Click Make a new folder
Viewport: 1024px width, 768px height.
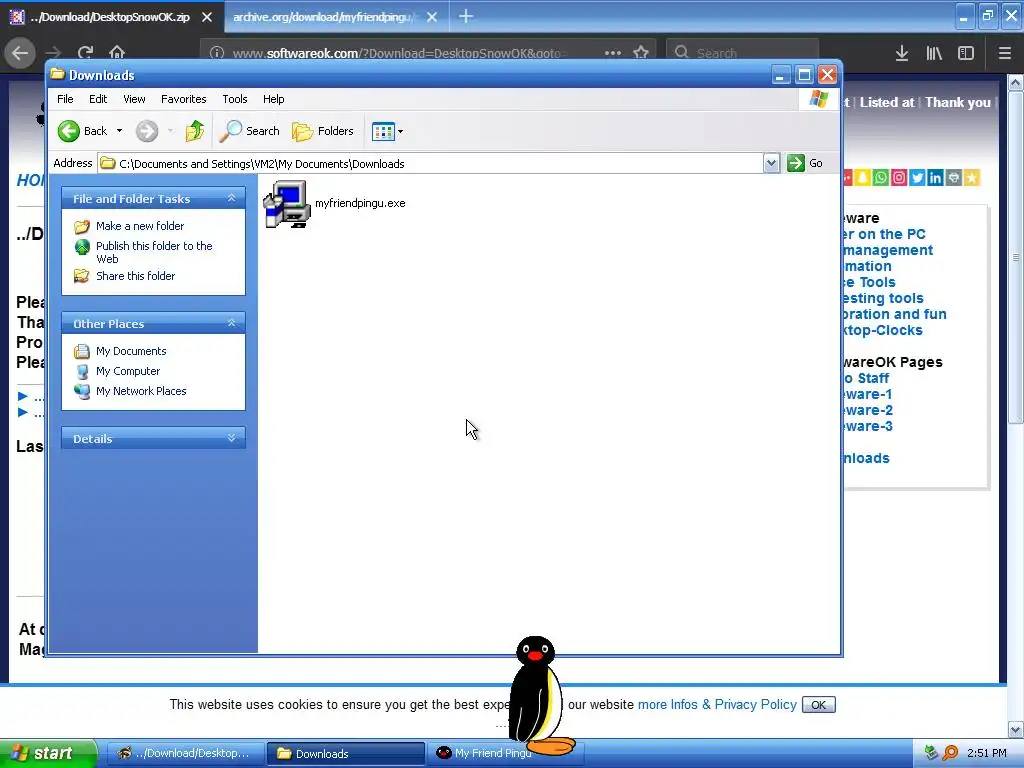point(140,226)
